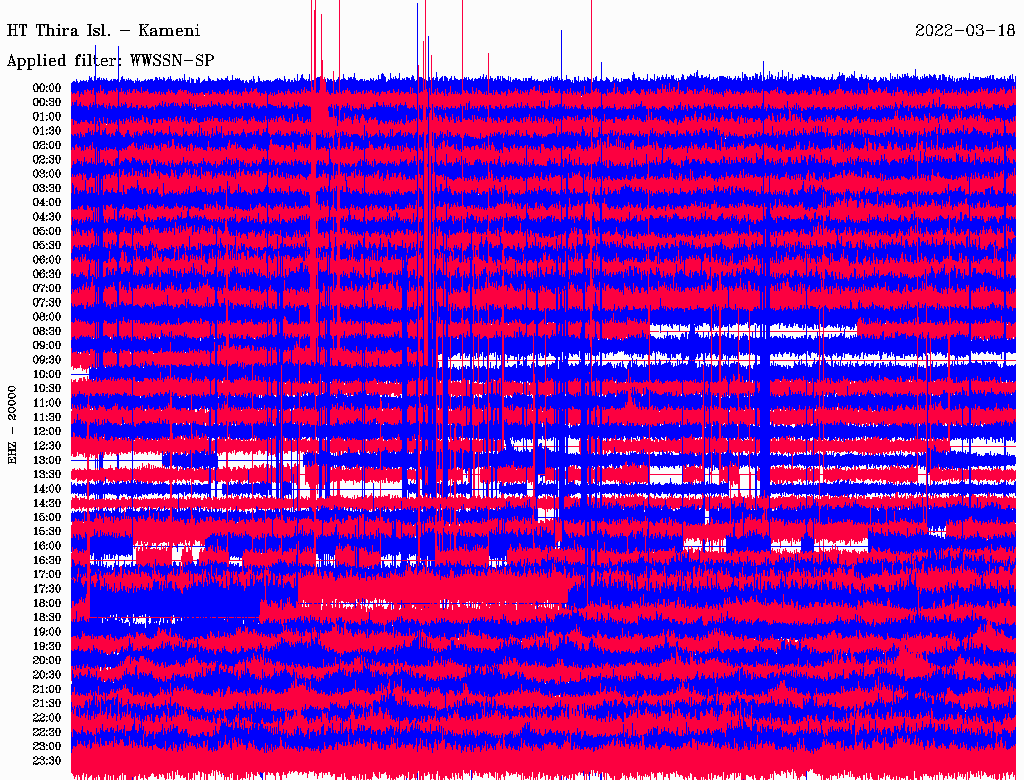Select the 11:00 time row label
Viewport: 1024px width, 780px height.
[x=47, y=403]
